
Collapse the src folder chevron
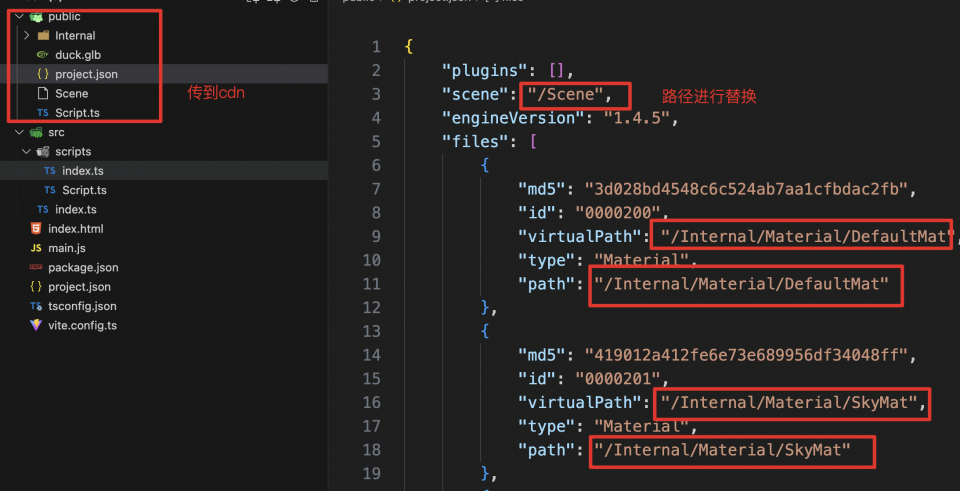[x=19, y=132]
